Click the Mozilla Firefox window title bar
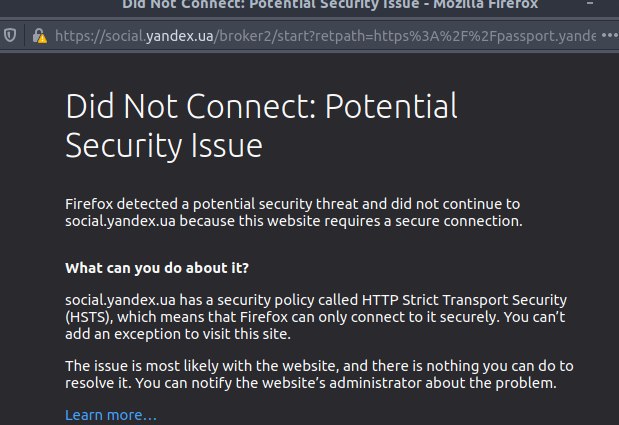This screenshot has width=619, height=425. point(330,4)
